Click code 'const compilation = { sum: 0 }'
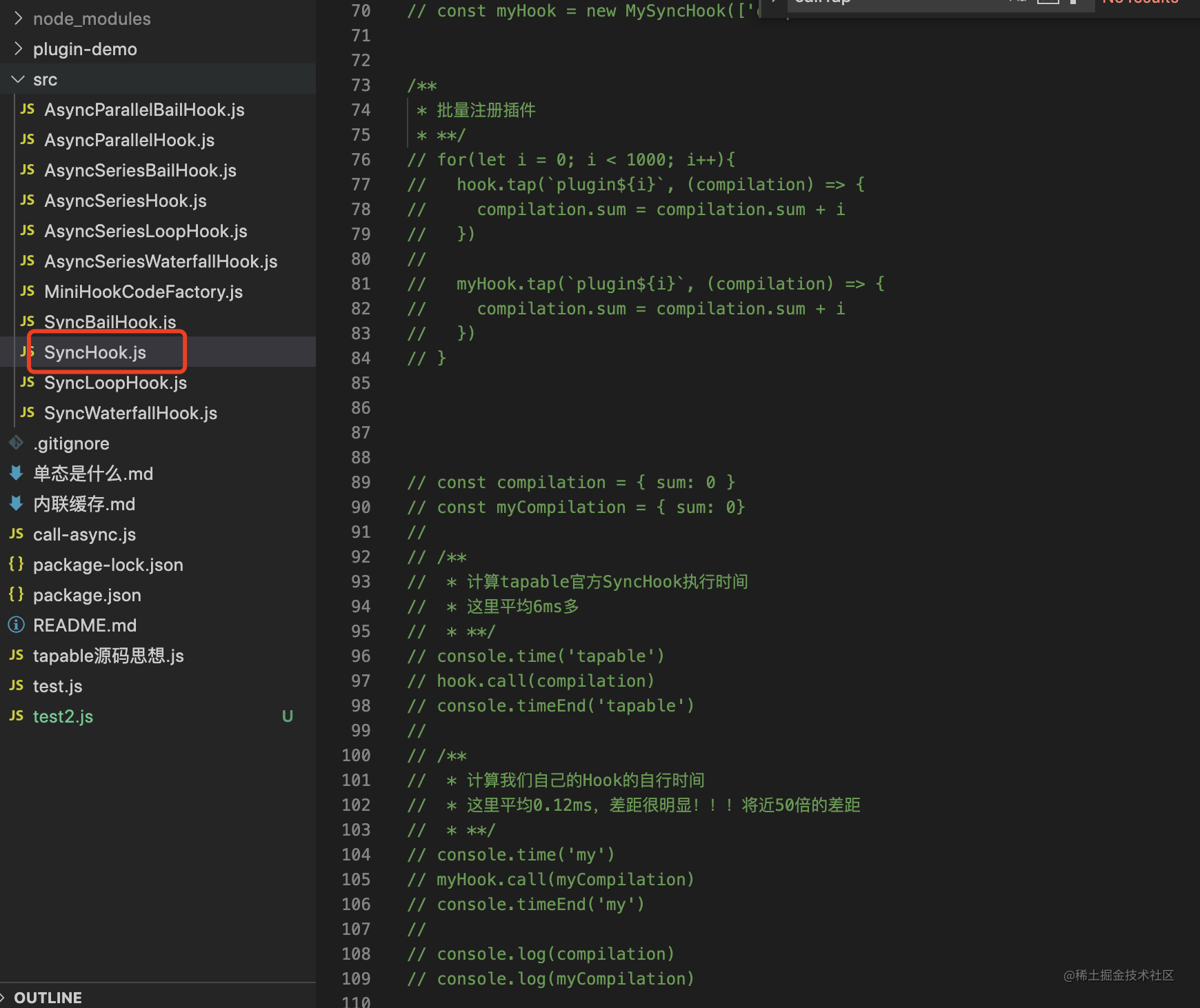Viewport: 1200px width, 1008px height. (586, 482)
